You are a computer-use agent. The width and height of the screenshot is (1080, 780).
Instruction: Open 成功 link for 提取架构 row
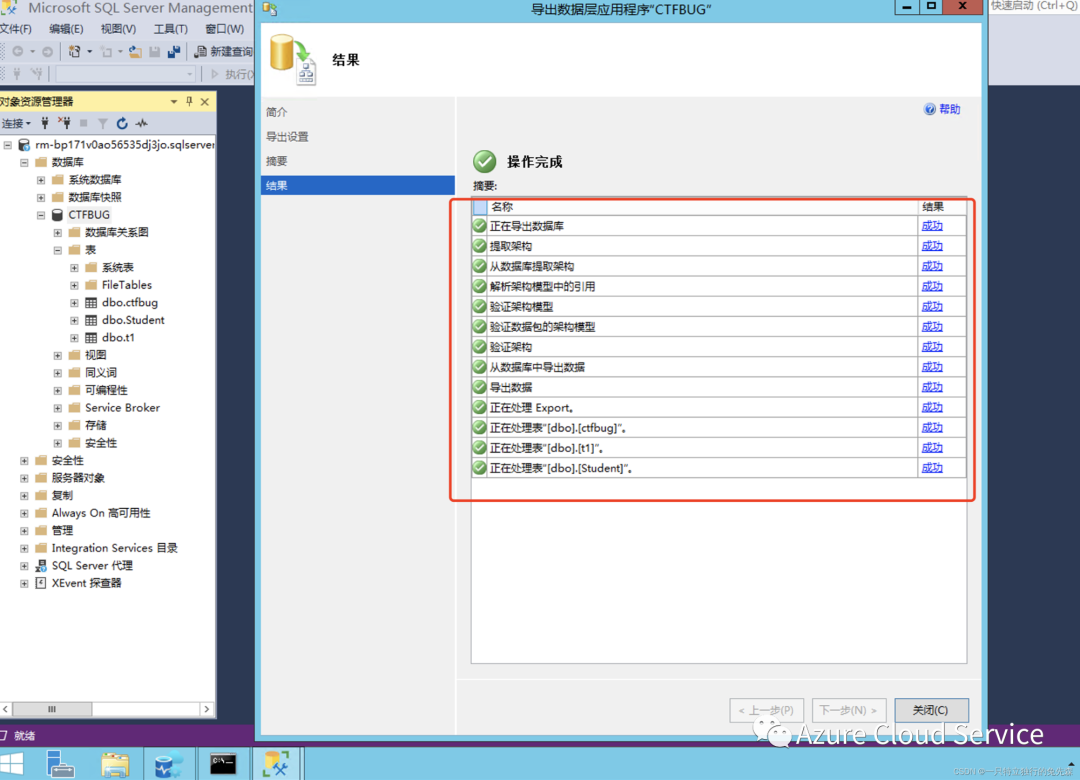[x=932, y=246]
